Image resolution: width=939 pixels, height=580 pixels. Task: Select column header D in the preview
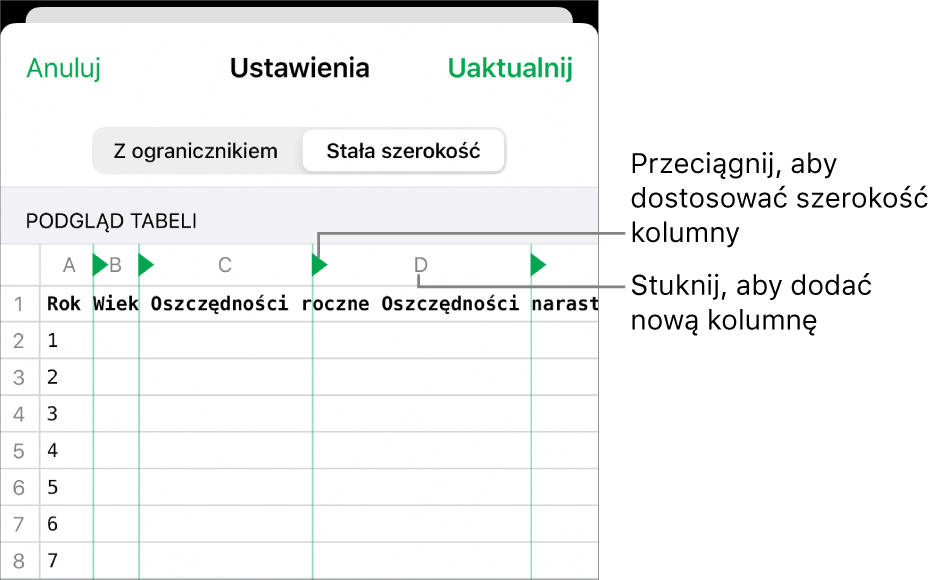[420, 265]
